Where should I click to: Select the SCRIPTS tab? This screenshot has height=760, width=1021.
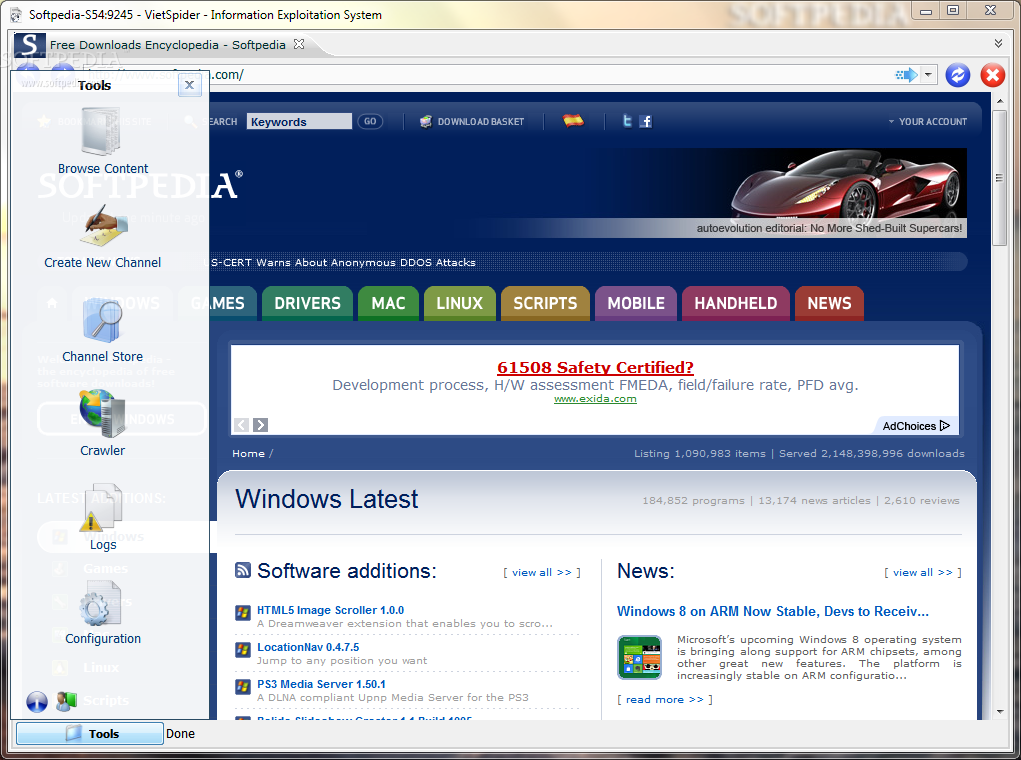tap(545, 303)
